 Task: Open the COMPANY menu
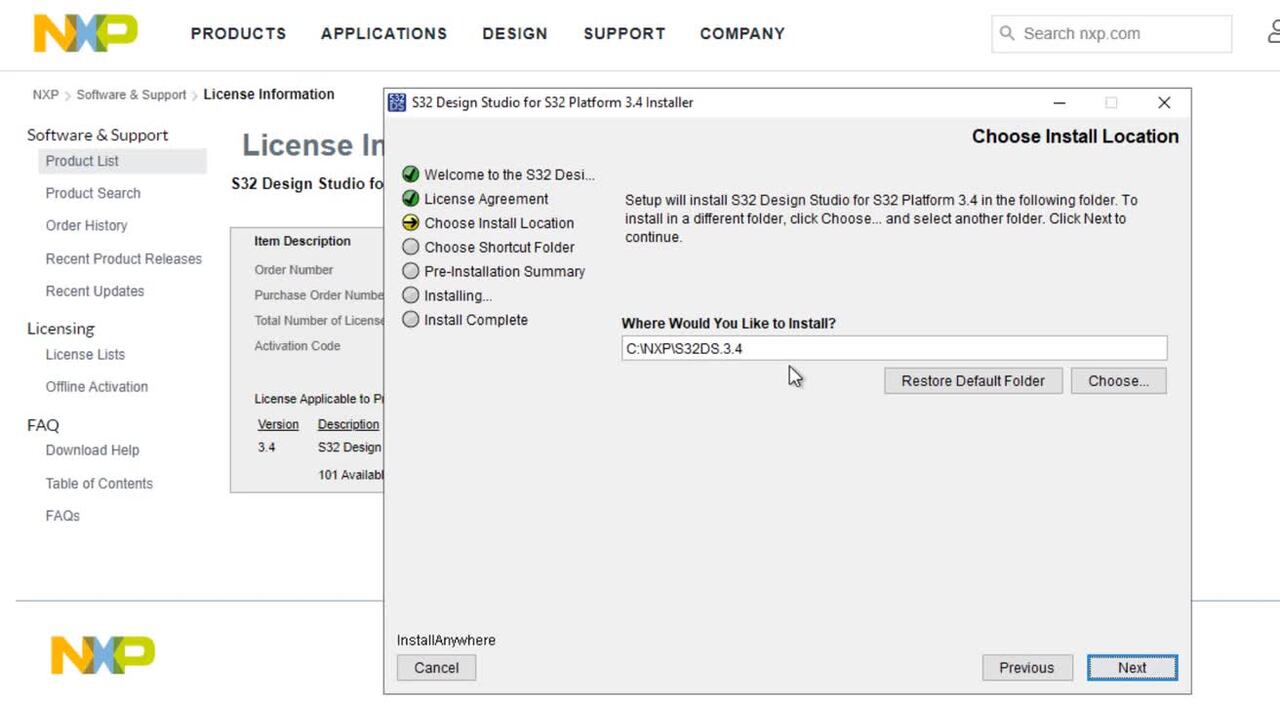click(742, 33)
